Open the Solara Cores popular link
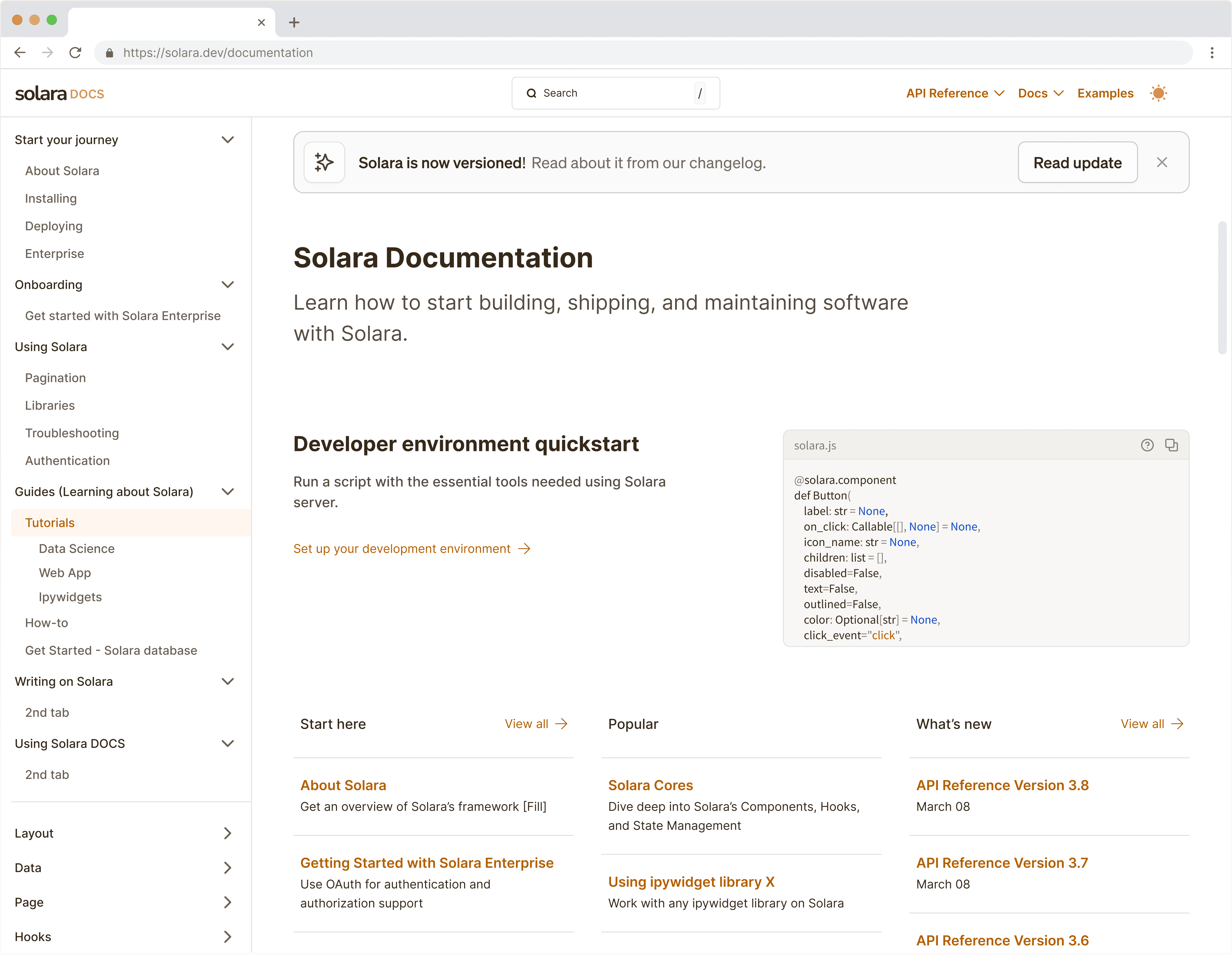This screenshot has width=1232, height=955. [x=651, y=785]
